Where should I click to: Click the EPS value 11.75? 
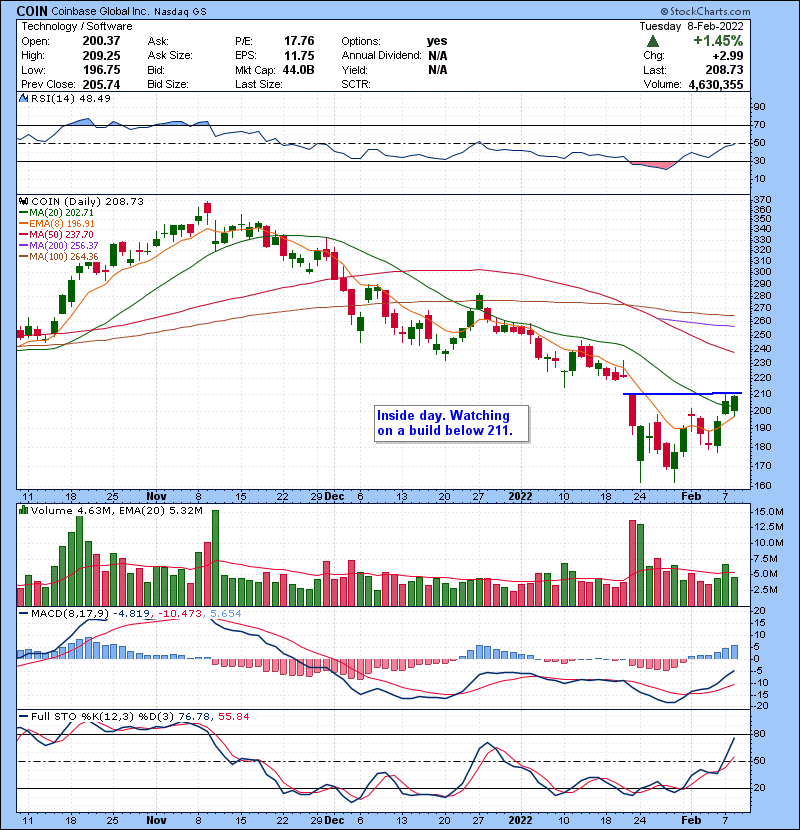coord(299,56)
